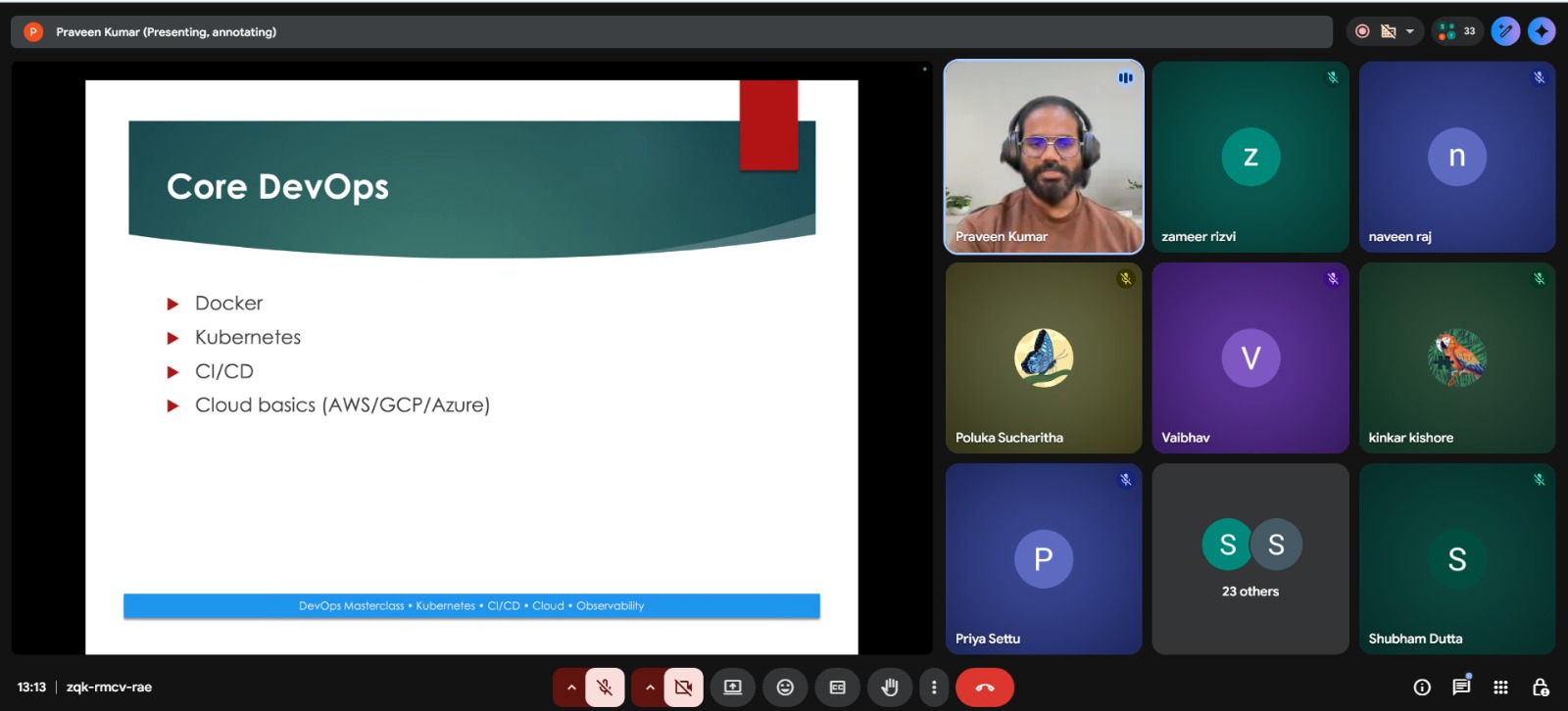Expand audio settings chevron
Viewport: 1568px width, 711px height.
570,687
